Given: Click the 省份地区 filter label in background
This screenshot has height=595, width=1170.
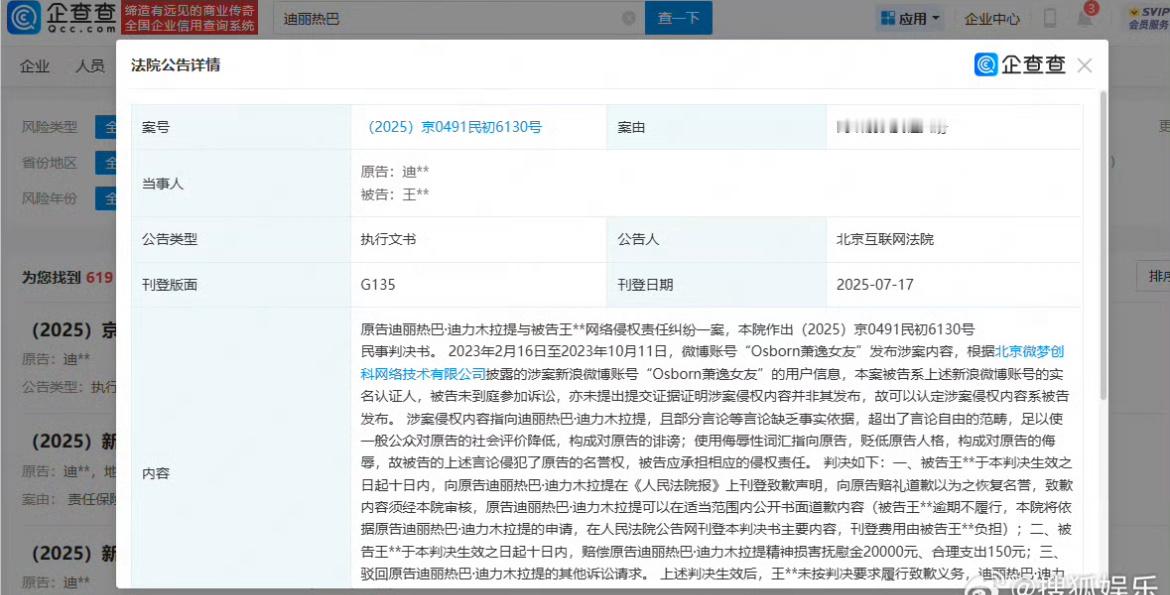Looking at the screenshot, I should point(49,162).
